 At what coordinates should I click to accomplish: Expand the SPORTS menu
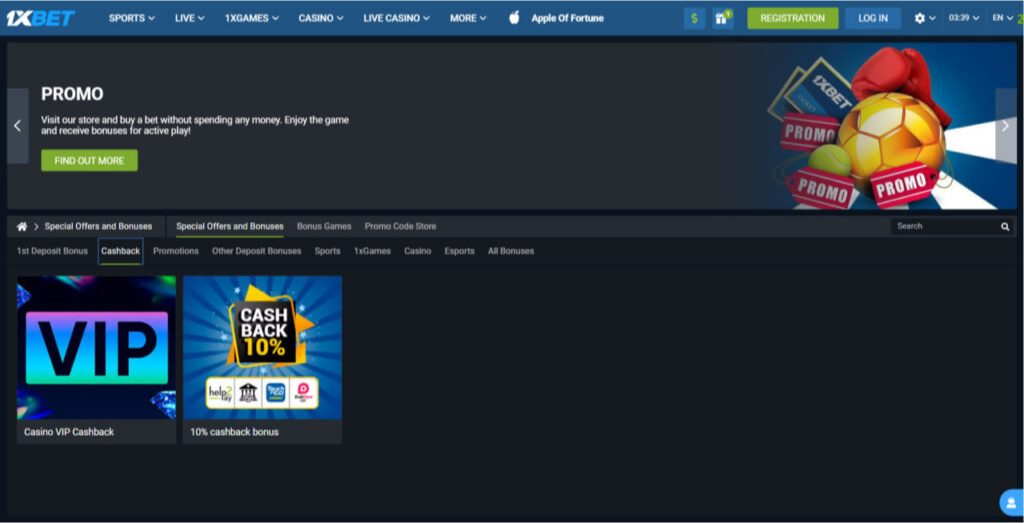132,18
